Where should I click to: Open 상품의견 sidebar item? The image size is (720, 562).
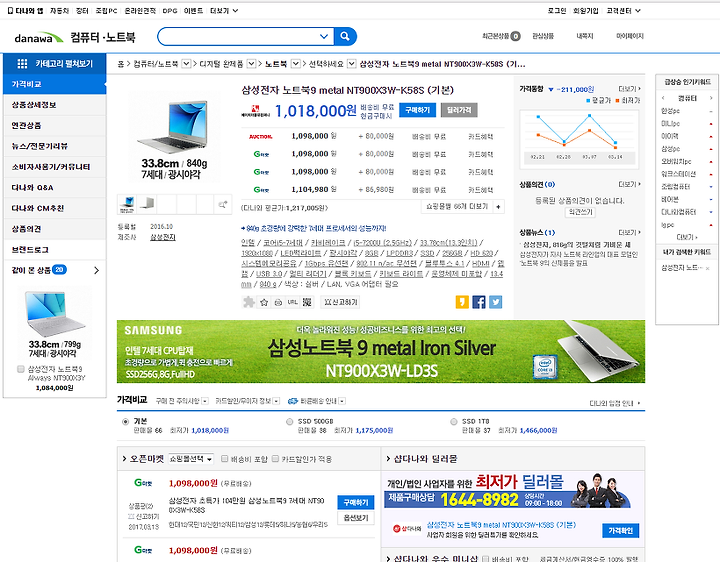click(x=55, y=229)
